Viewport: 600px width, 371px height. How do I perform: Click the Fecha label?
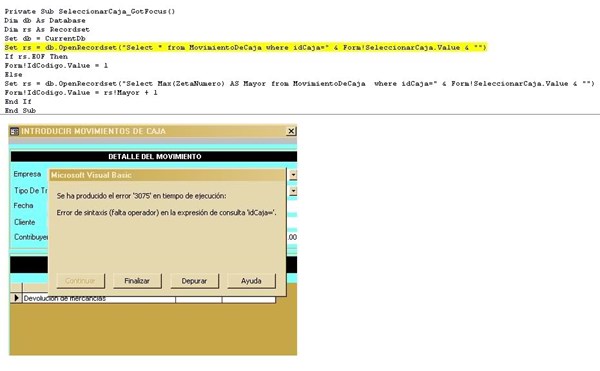click(23, 205)
